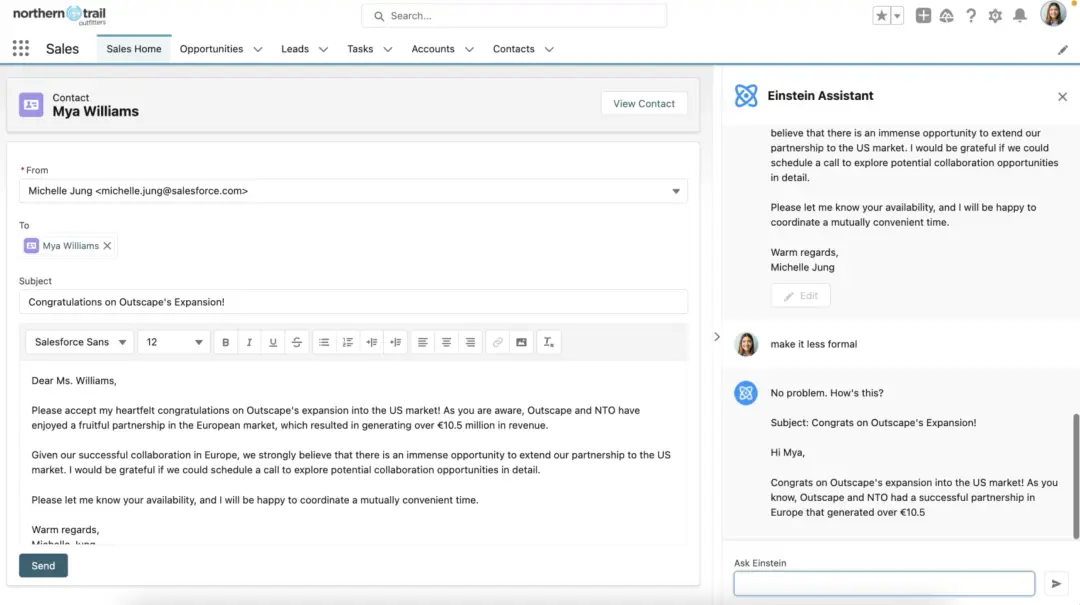Click the Ask Einstein input field

click(x=884, y=584)
